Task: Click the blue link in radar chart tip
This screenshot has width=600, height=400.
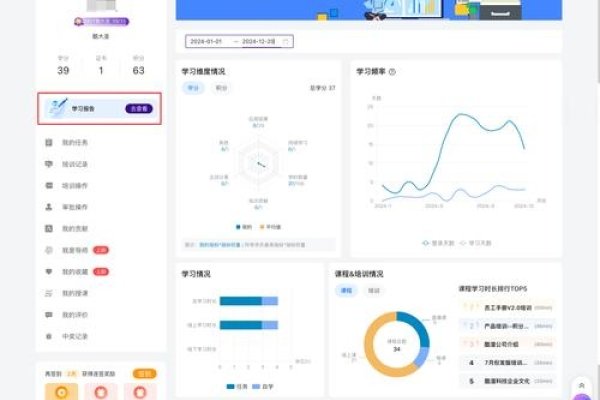Action: pos(220,245)
